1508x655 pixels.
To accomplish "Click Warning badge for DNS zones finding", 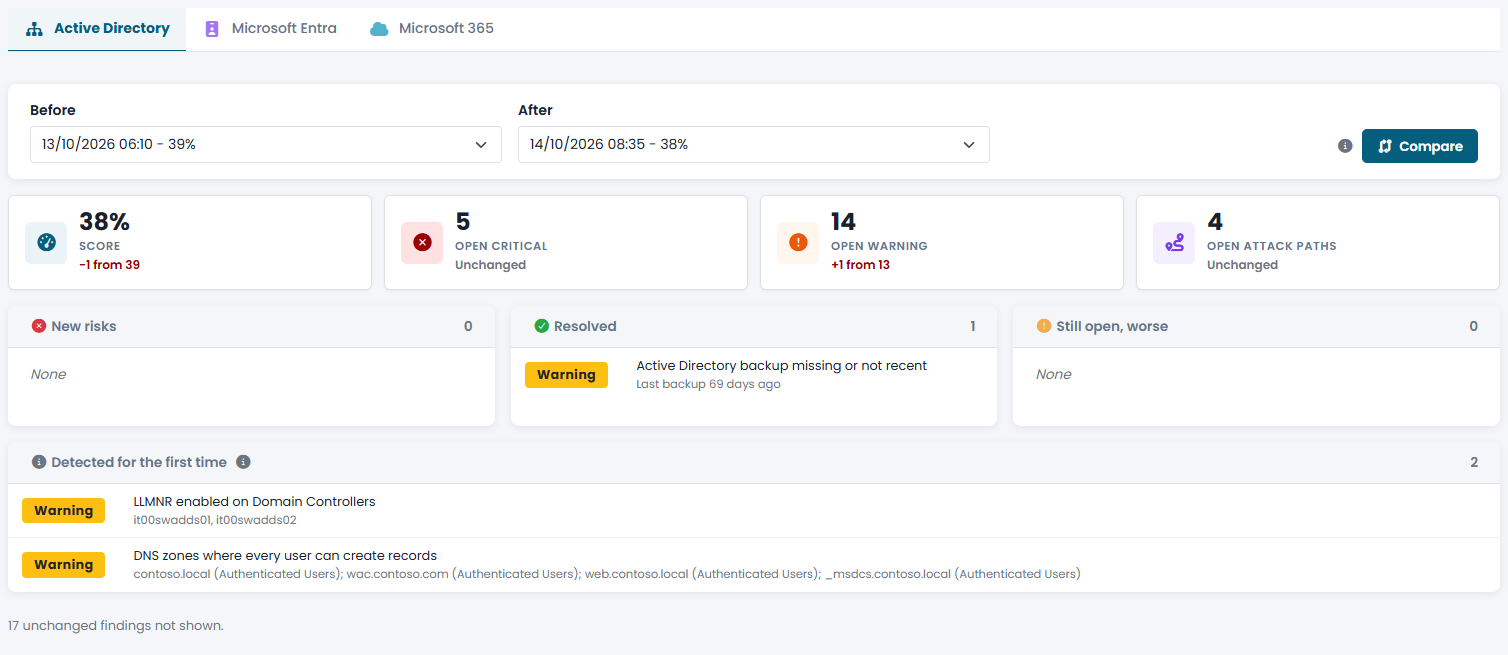I will point(64,565).
